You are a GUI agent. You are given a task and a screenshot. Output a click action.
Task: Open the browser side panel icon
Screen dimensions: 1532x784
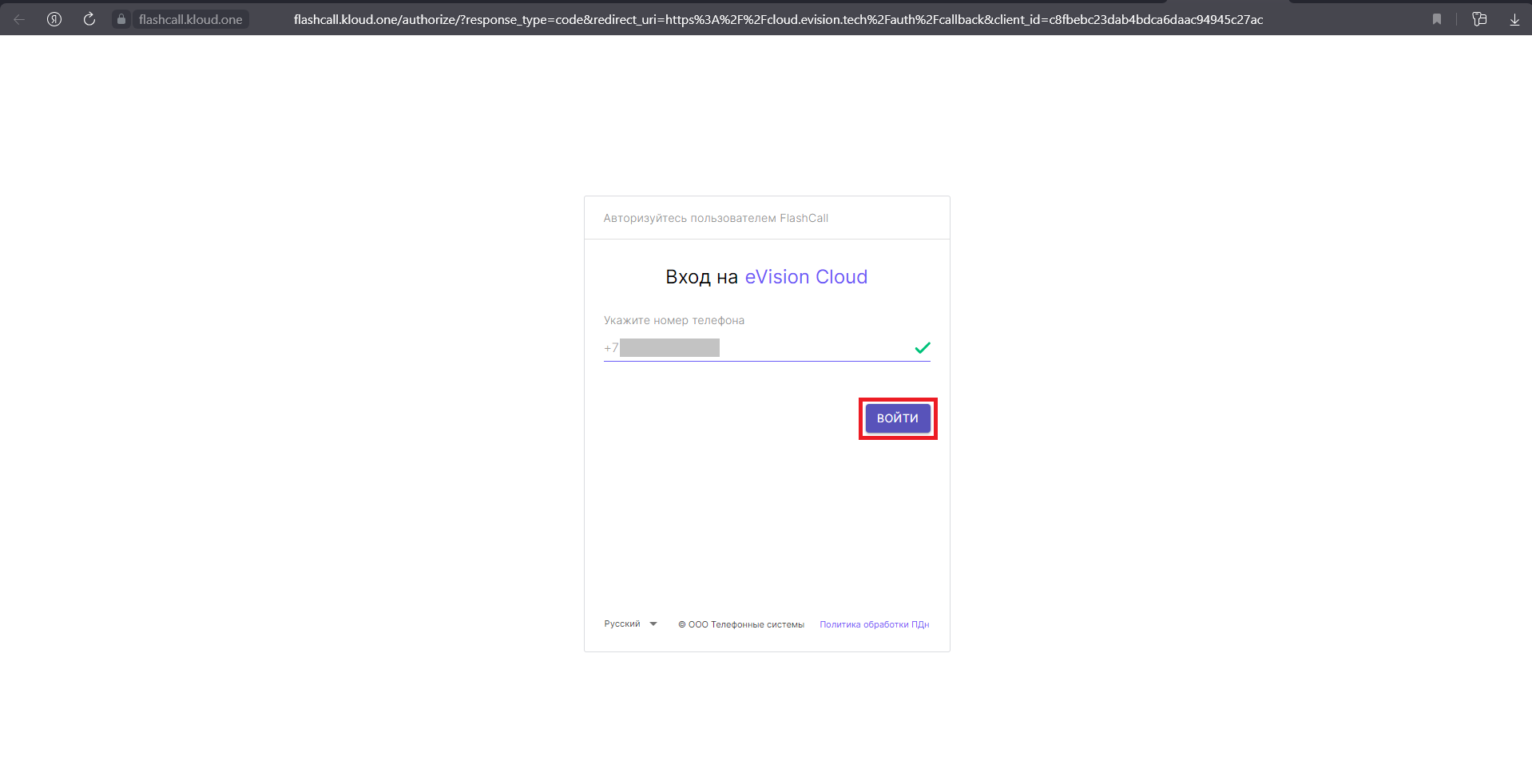pos(1479,19)
